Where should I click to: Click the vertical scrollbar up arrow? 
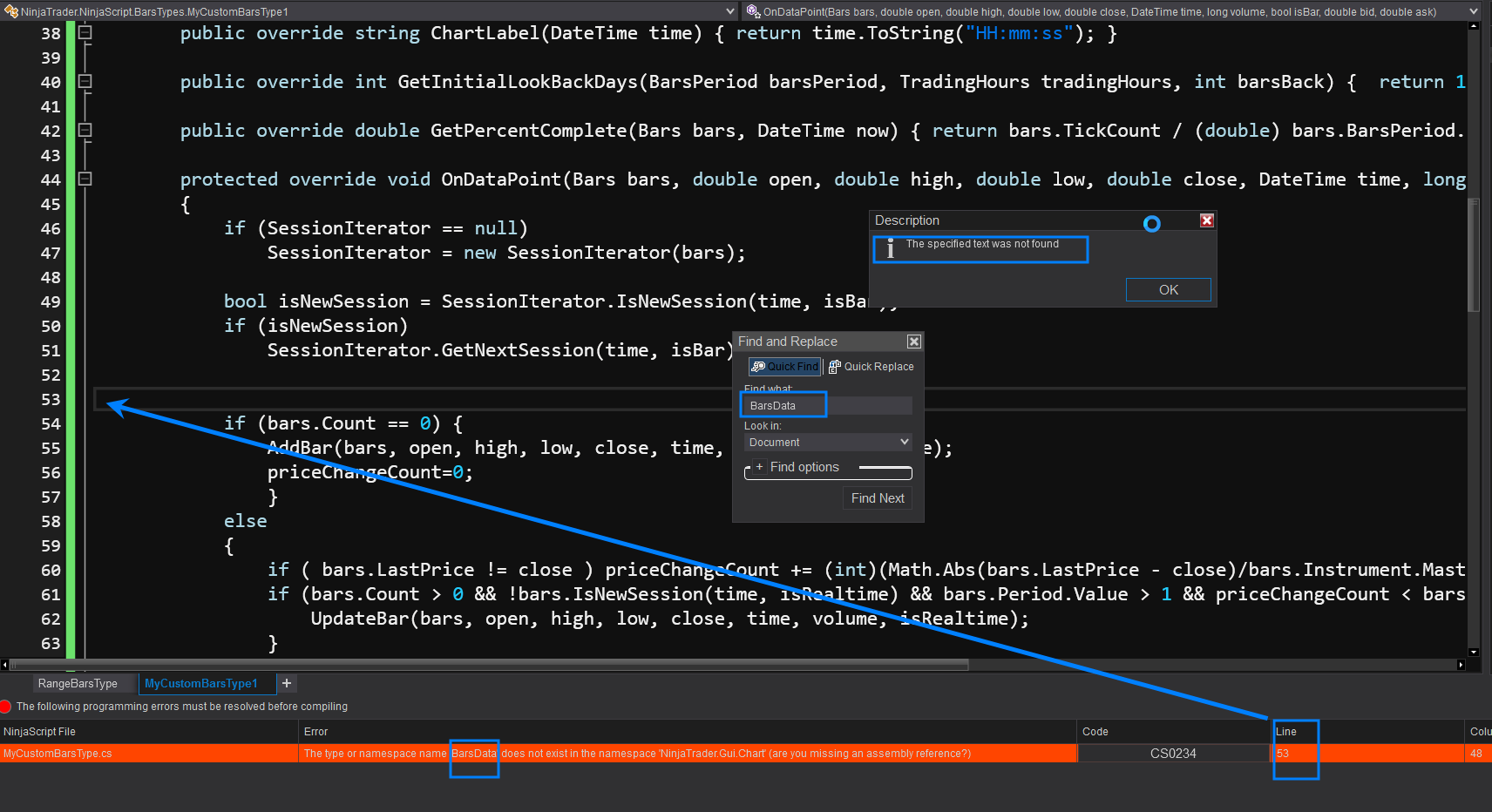point(1474,26)
